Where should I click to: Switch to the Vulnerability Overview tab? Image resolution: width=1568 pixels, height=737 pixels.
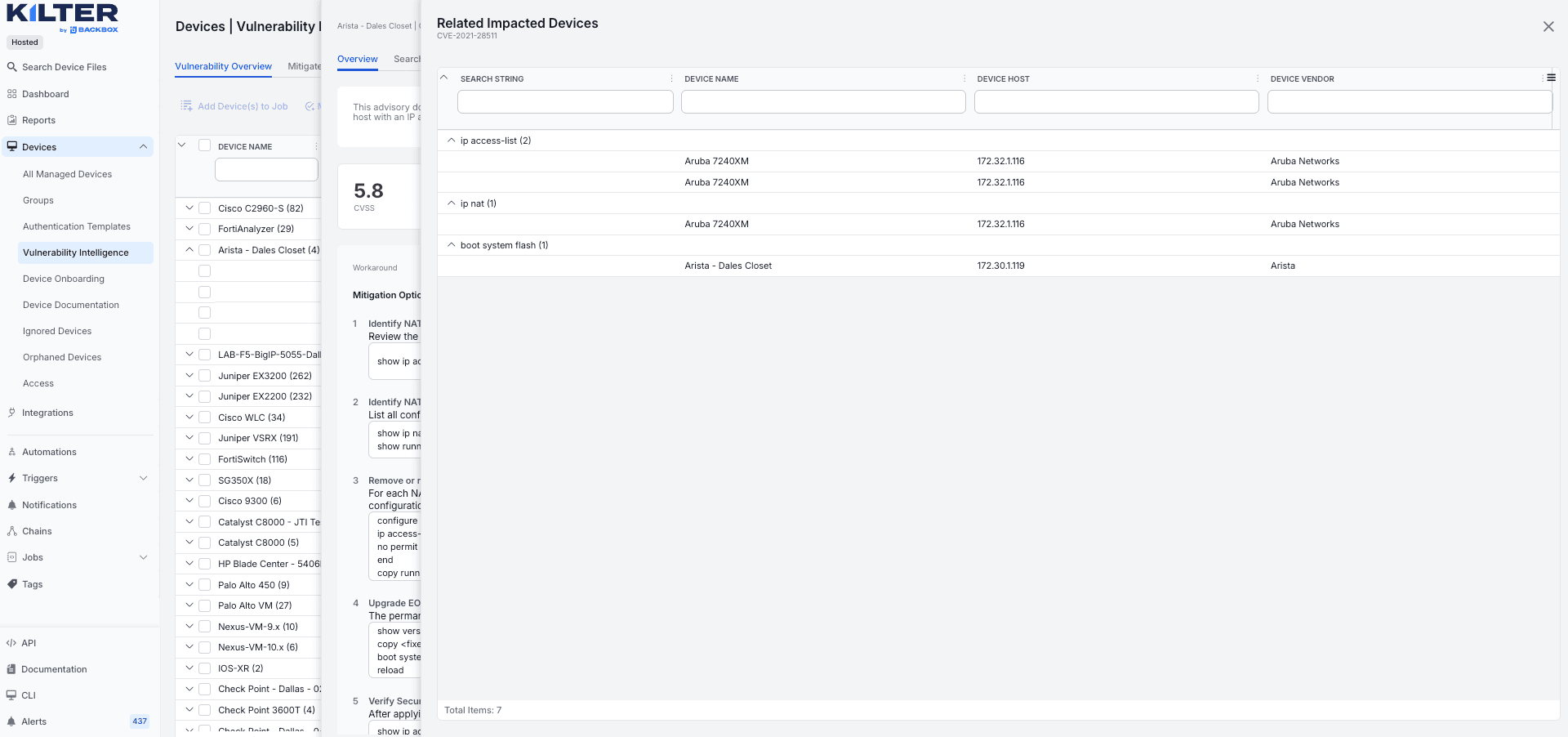223,66
